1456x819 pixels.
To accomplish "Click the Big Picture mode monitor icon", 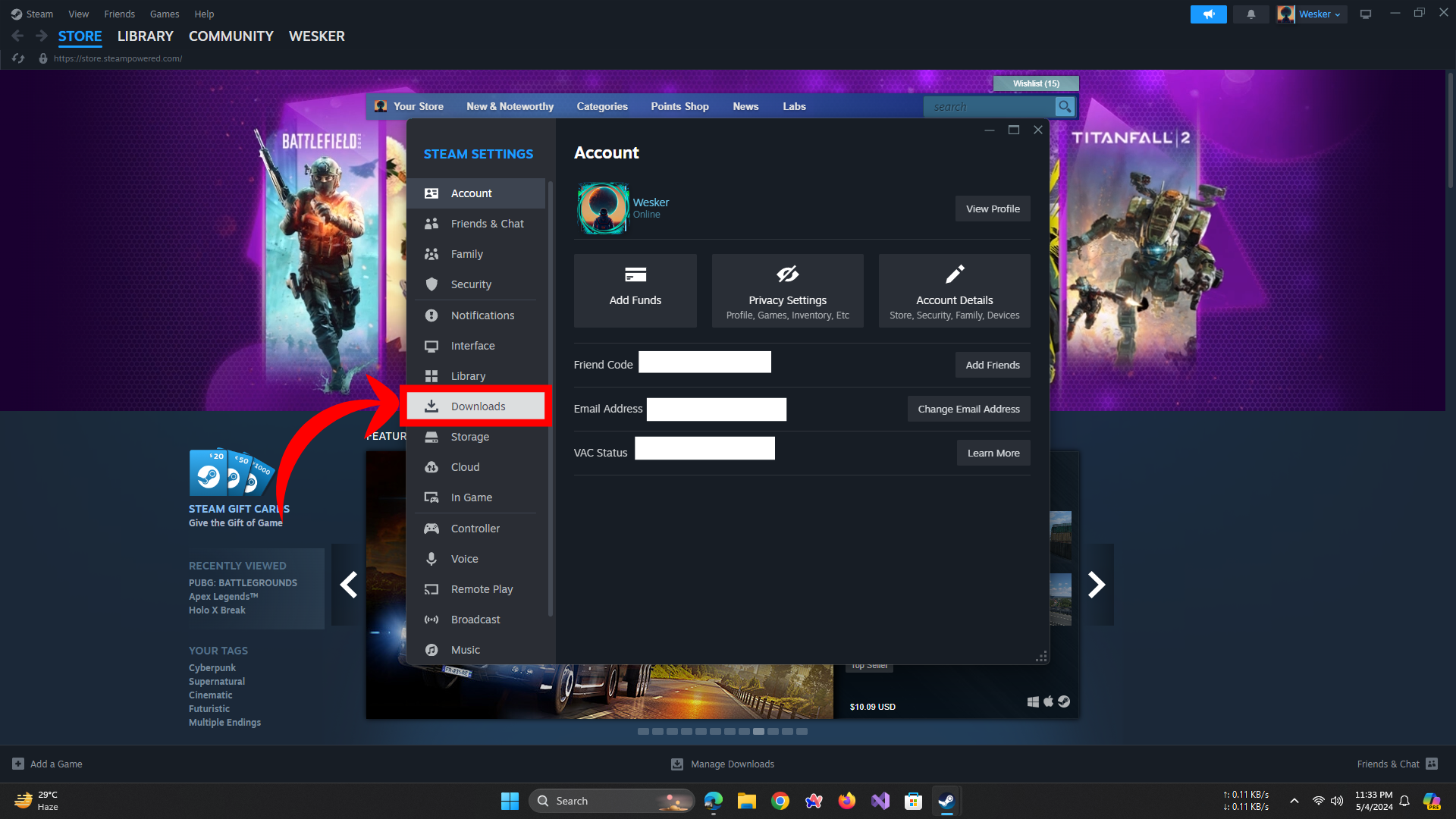I will [1366, 14].
